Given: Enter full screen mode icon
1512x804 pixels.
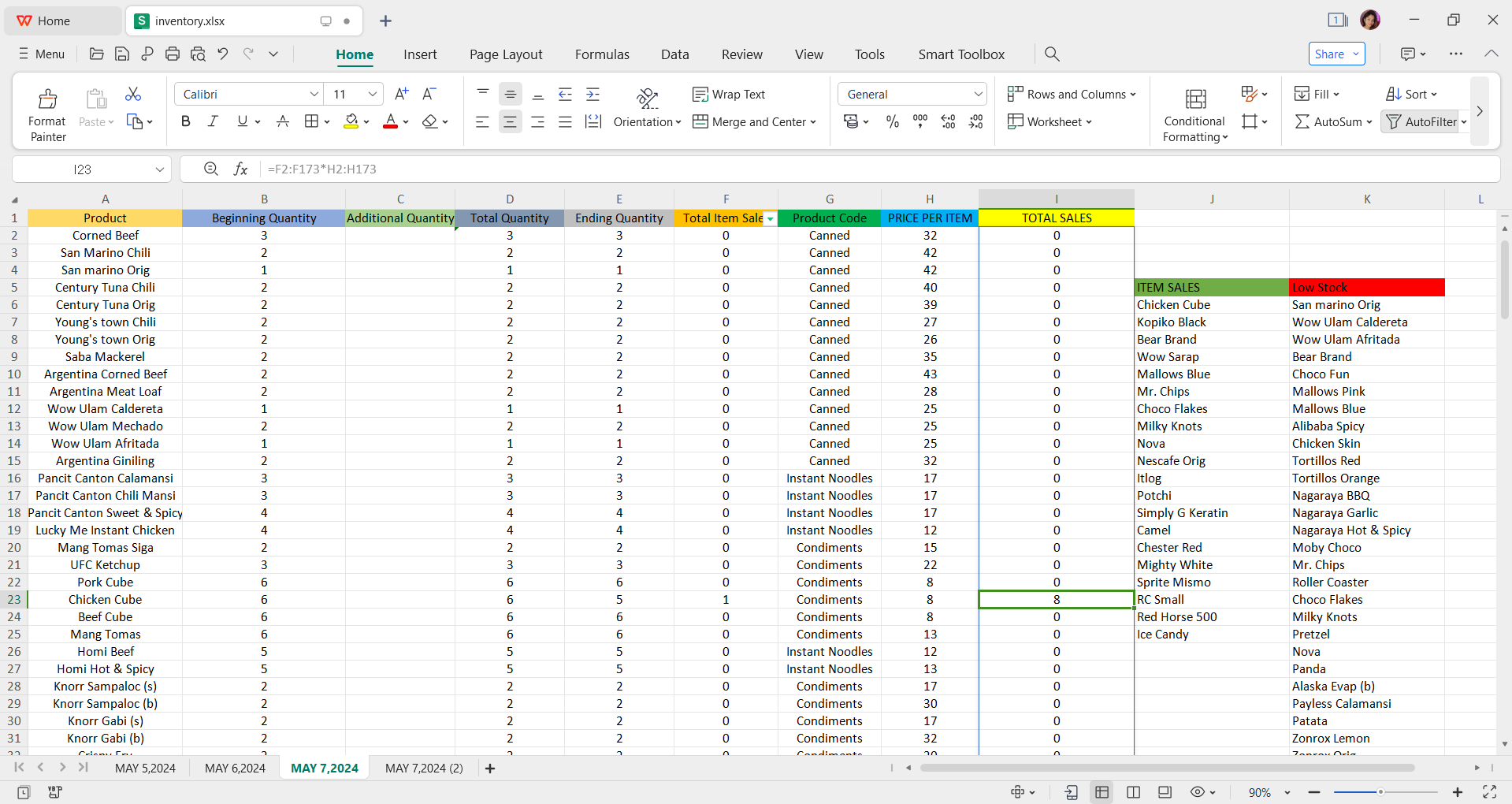Looking at the screenshot, I should pos(1489,792).
